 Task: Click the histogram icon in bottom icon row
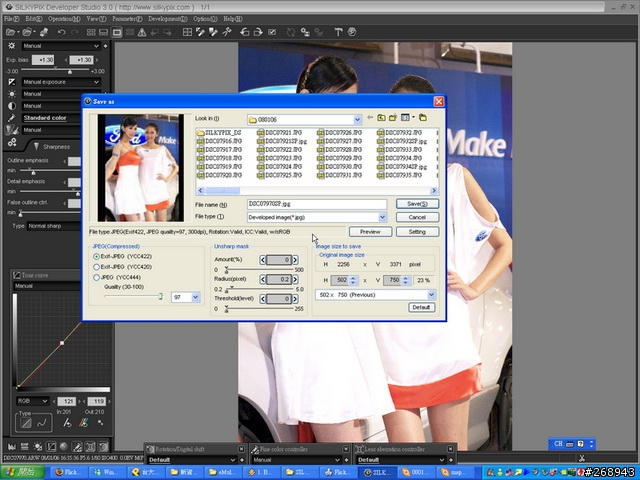click(x=11, y=447)
